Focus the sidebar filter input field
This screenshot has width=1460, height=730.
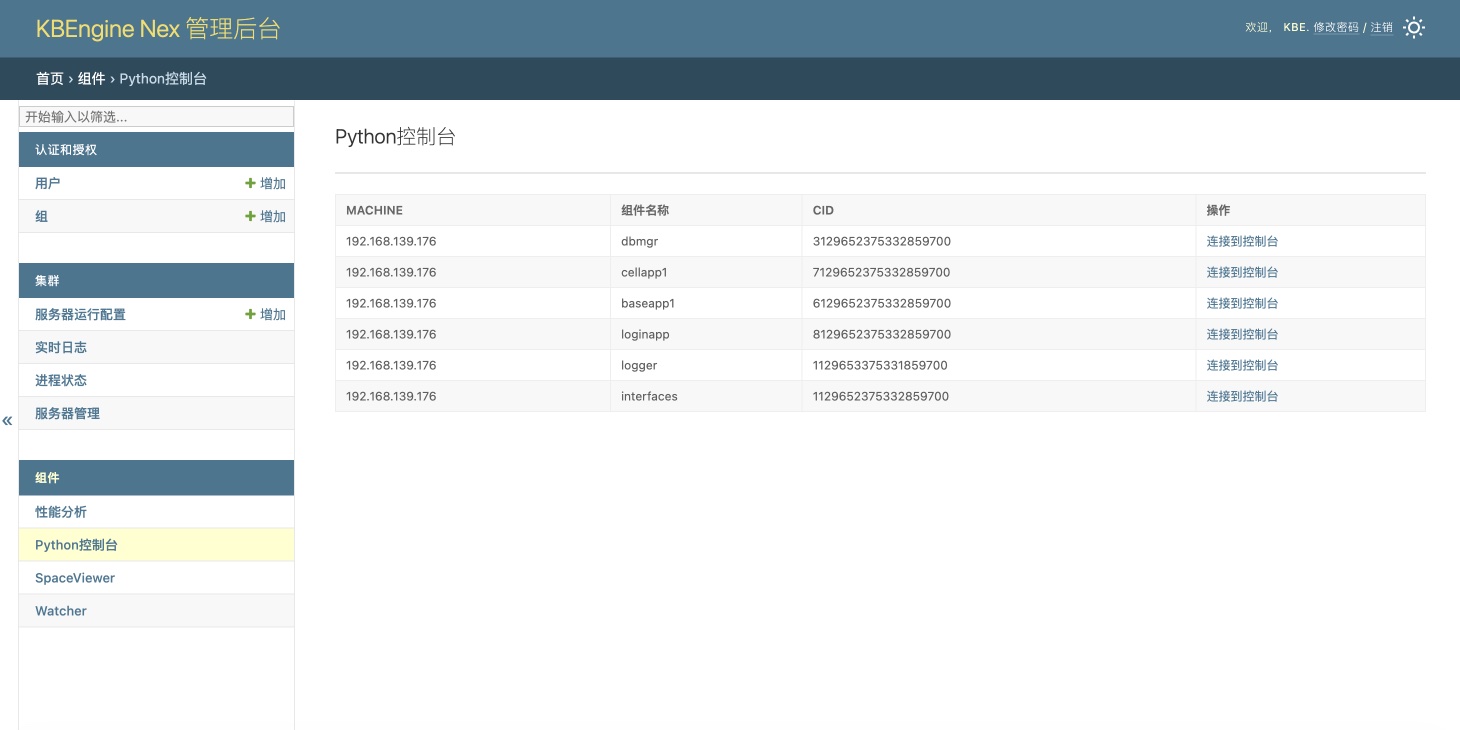(x=156, y=117)
